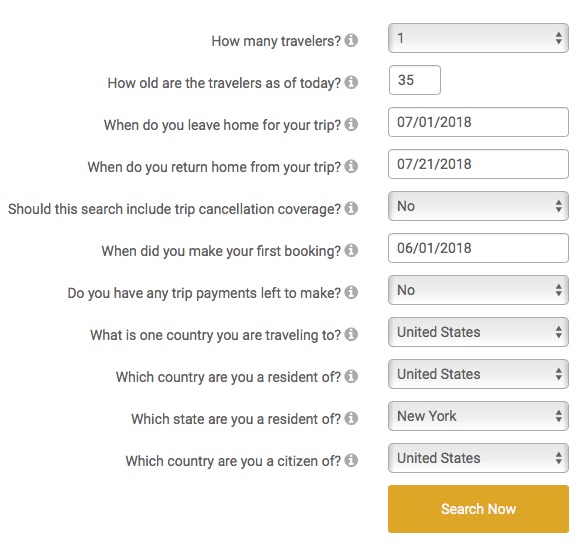Show info icon for 'return home' date question
Screen dimensions: 580x550
tap(351, 166)
